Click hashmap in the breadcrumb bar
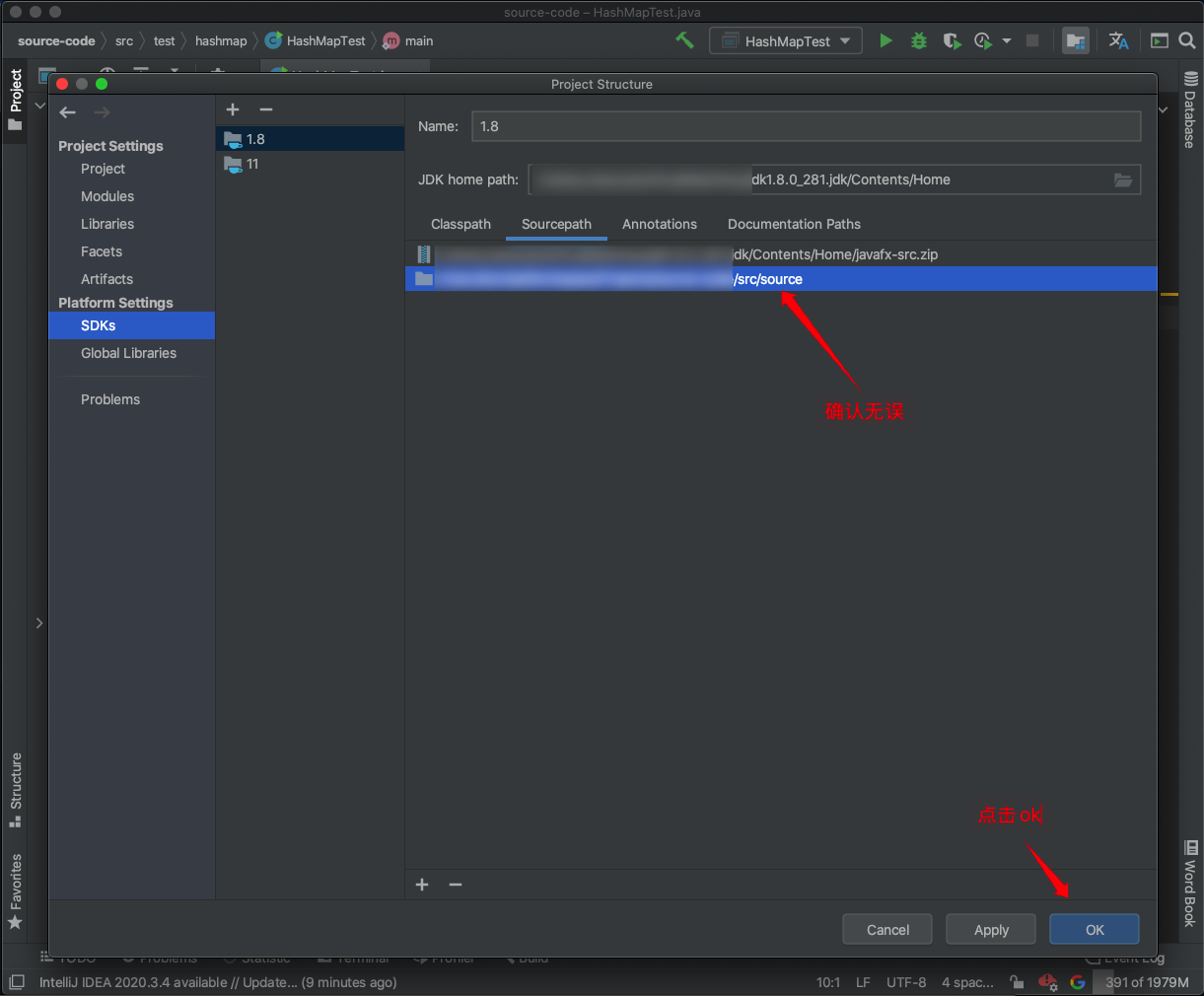1204x996 pixels. pyautogui.click(x=221, y=40)
